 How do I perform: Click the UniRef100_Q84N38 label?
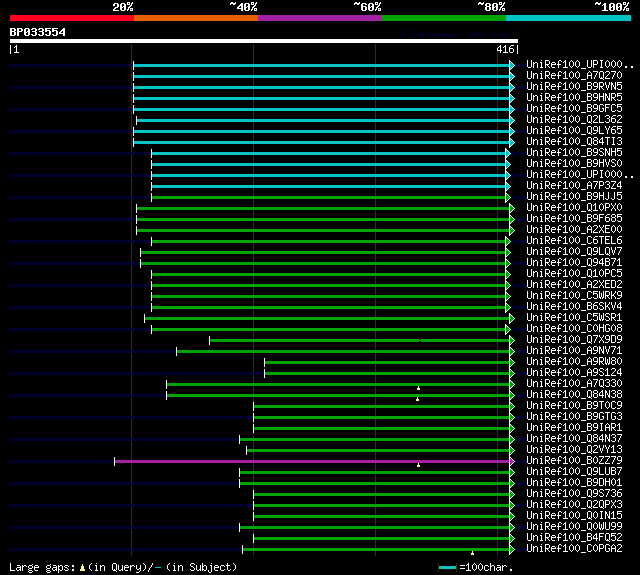coord(574,395)
